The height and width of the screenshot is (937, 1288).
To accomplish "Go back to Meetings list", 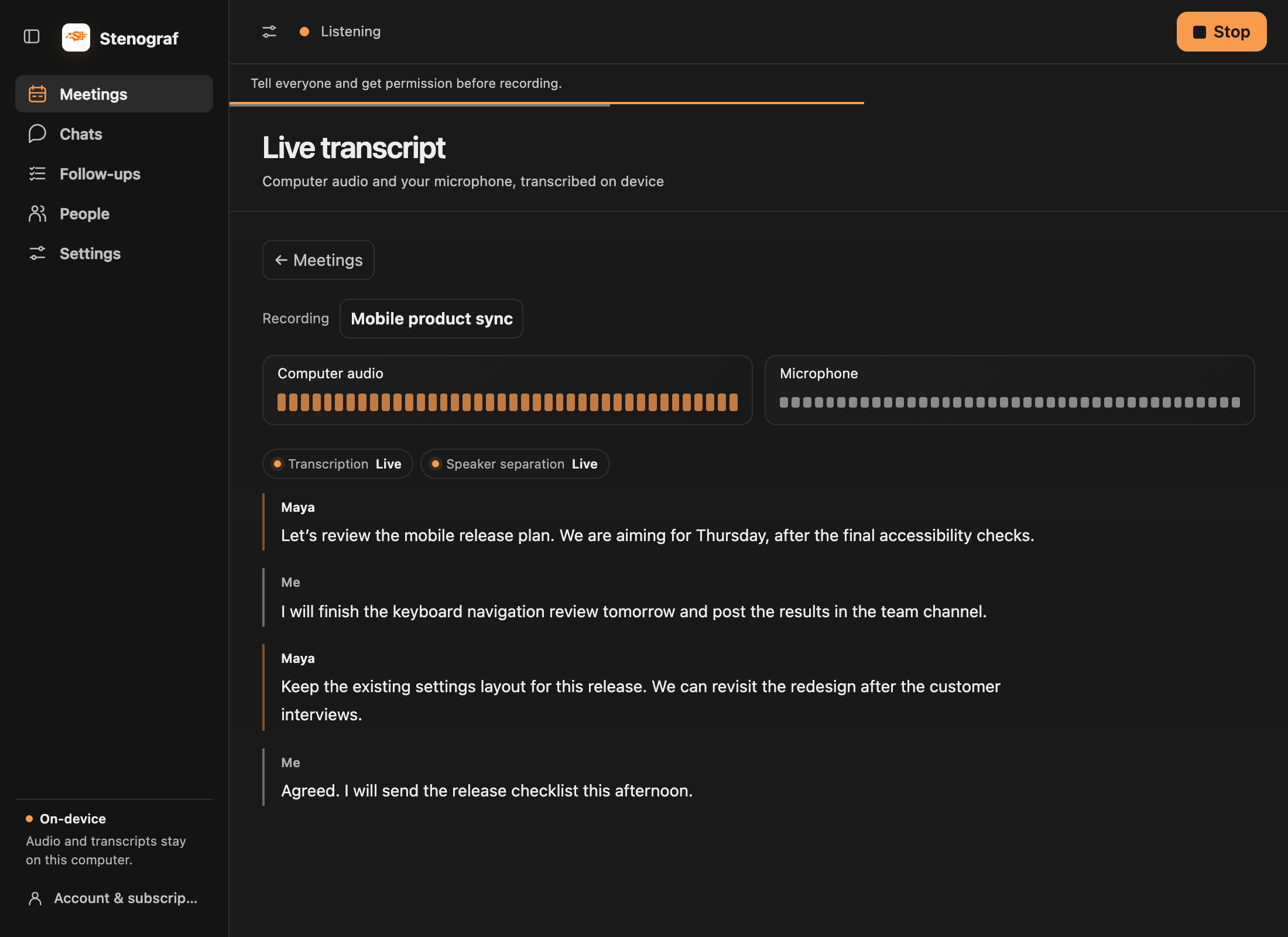I will (318, 260).
